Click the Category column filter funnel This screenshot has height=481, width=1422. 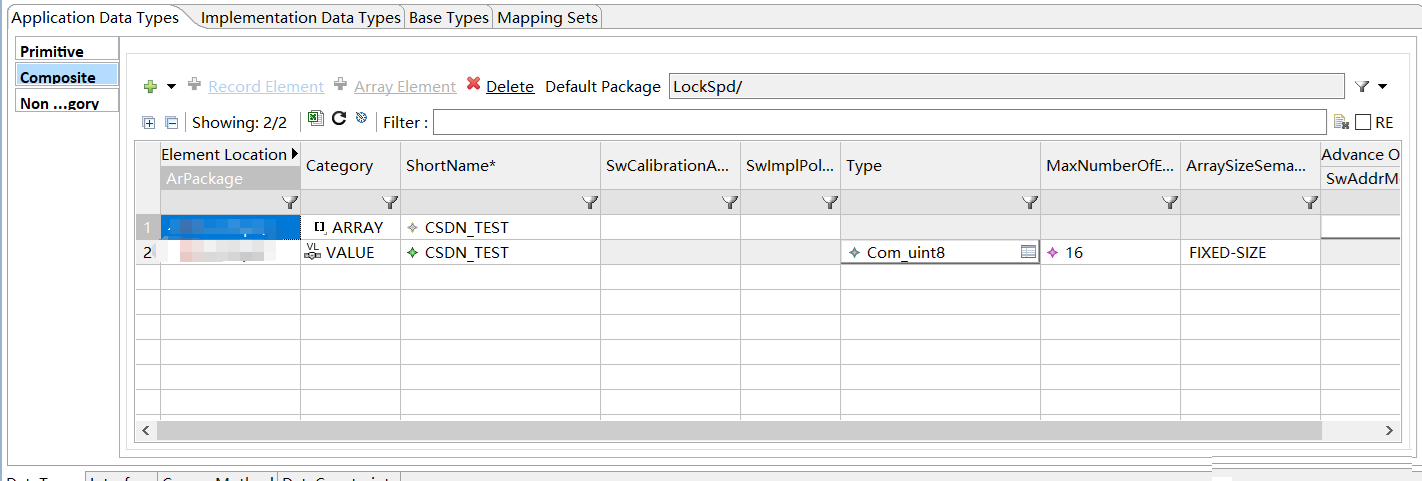coord(390,203)
